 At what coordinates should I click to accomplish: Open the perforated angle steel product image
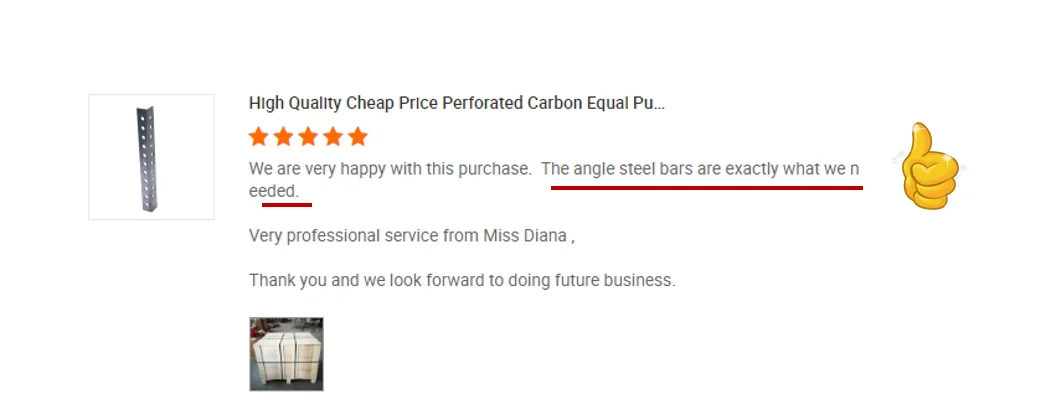pos(151,157)
